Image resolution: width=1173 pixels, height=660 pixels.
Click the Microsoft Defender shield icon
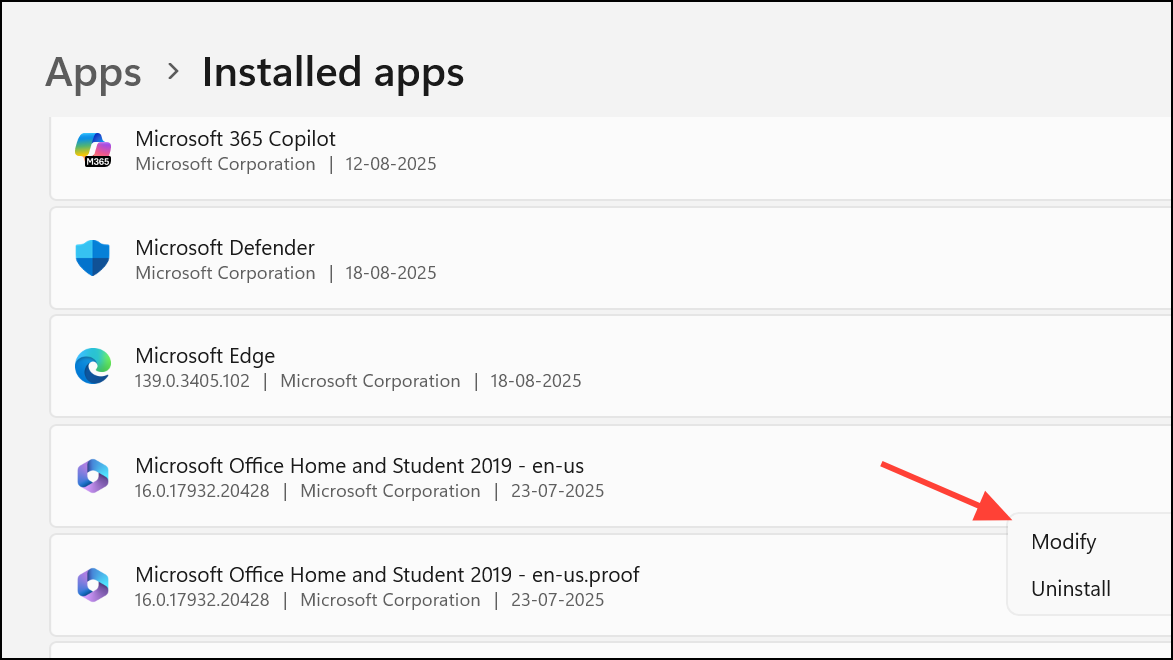coord(93,258)
